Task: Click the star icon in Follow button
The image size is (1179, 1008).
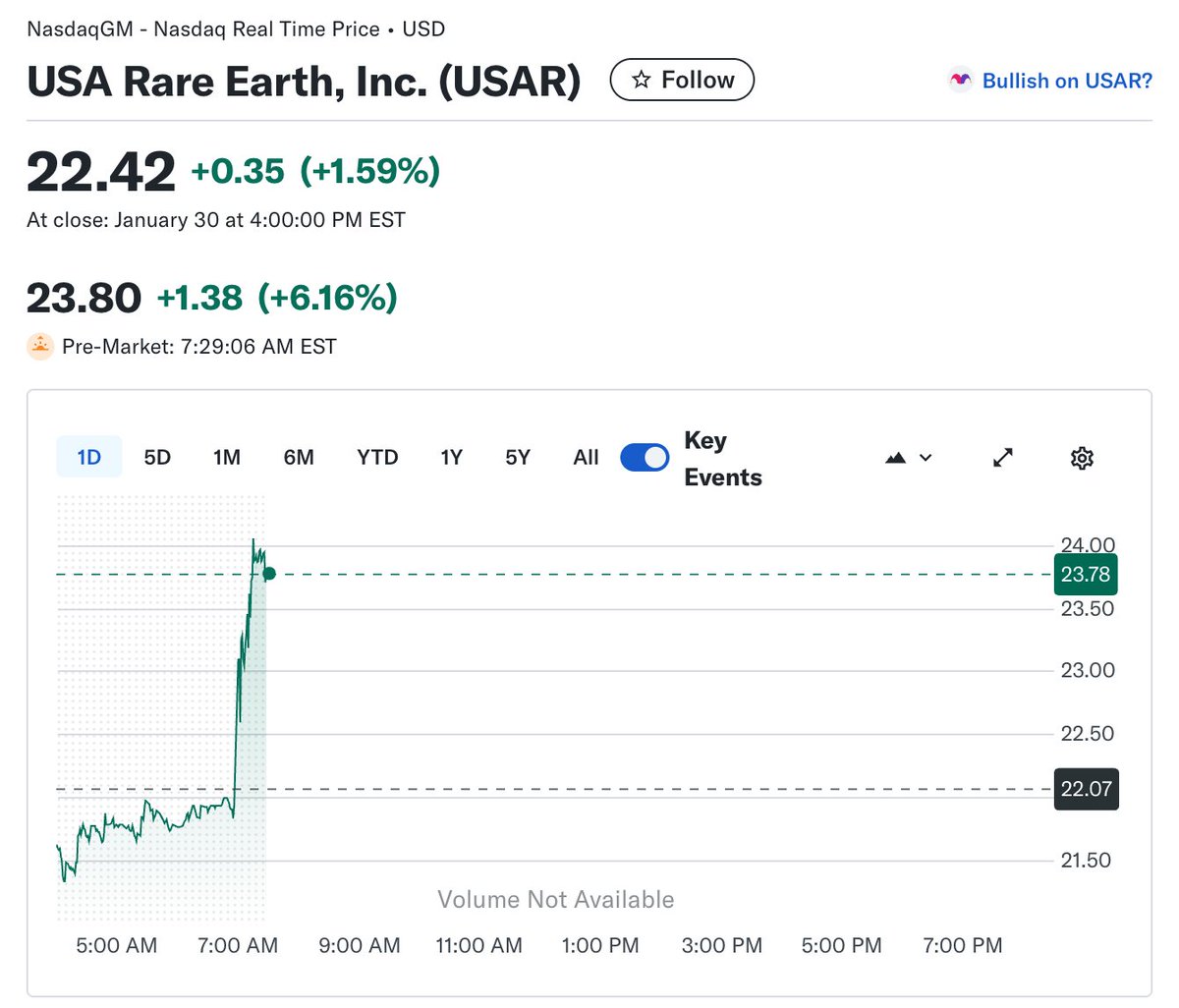Action: 641,81
